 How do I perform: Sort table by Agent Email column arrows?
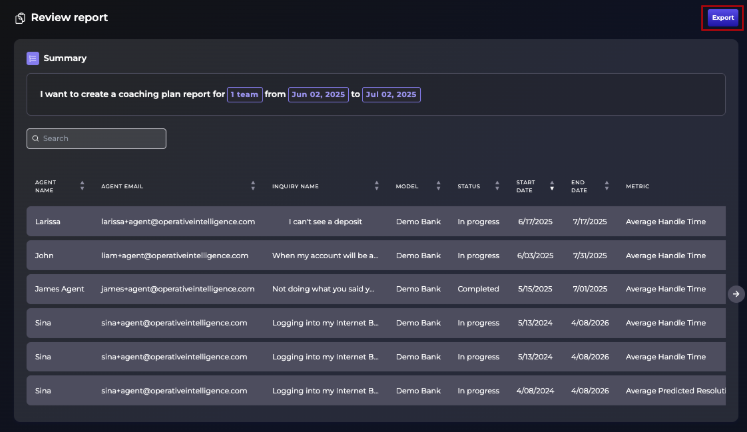(253, 186)
